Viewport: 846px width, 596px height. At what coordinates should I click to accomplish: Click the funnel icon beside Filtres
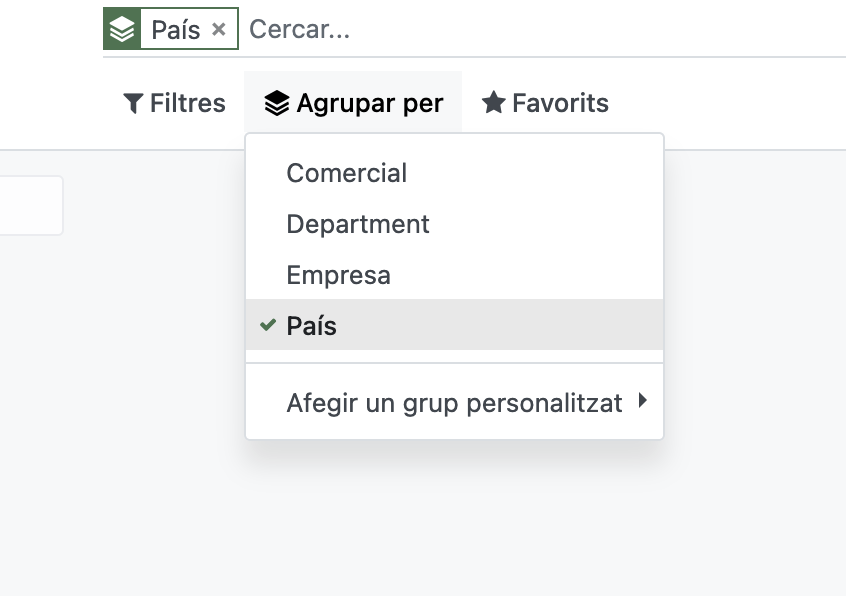(133, 103)
